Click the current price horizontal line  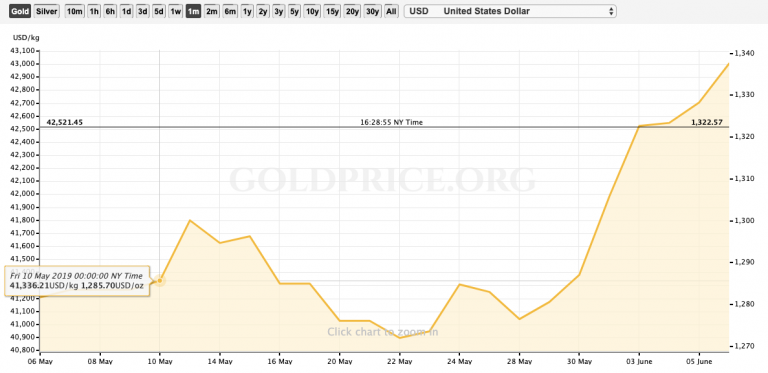click(x=384, y=127)
